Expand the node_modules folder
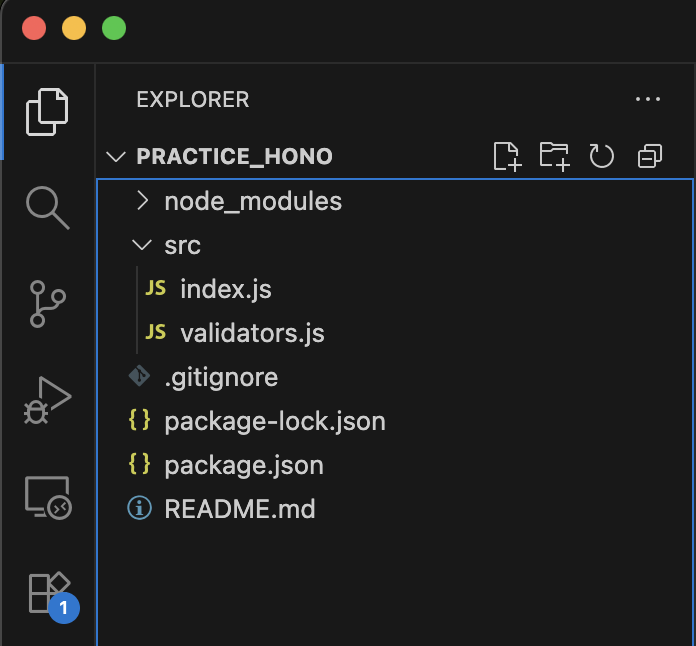This screenshot has height=646, width=696. click(x=252, y=201)
